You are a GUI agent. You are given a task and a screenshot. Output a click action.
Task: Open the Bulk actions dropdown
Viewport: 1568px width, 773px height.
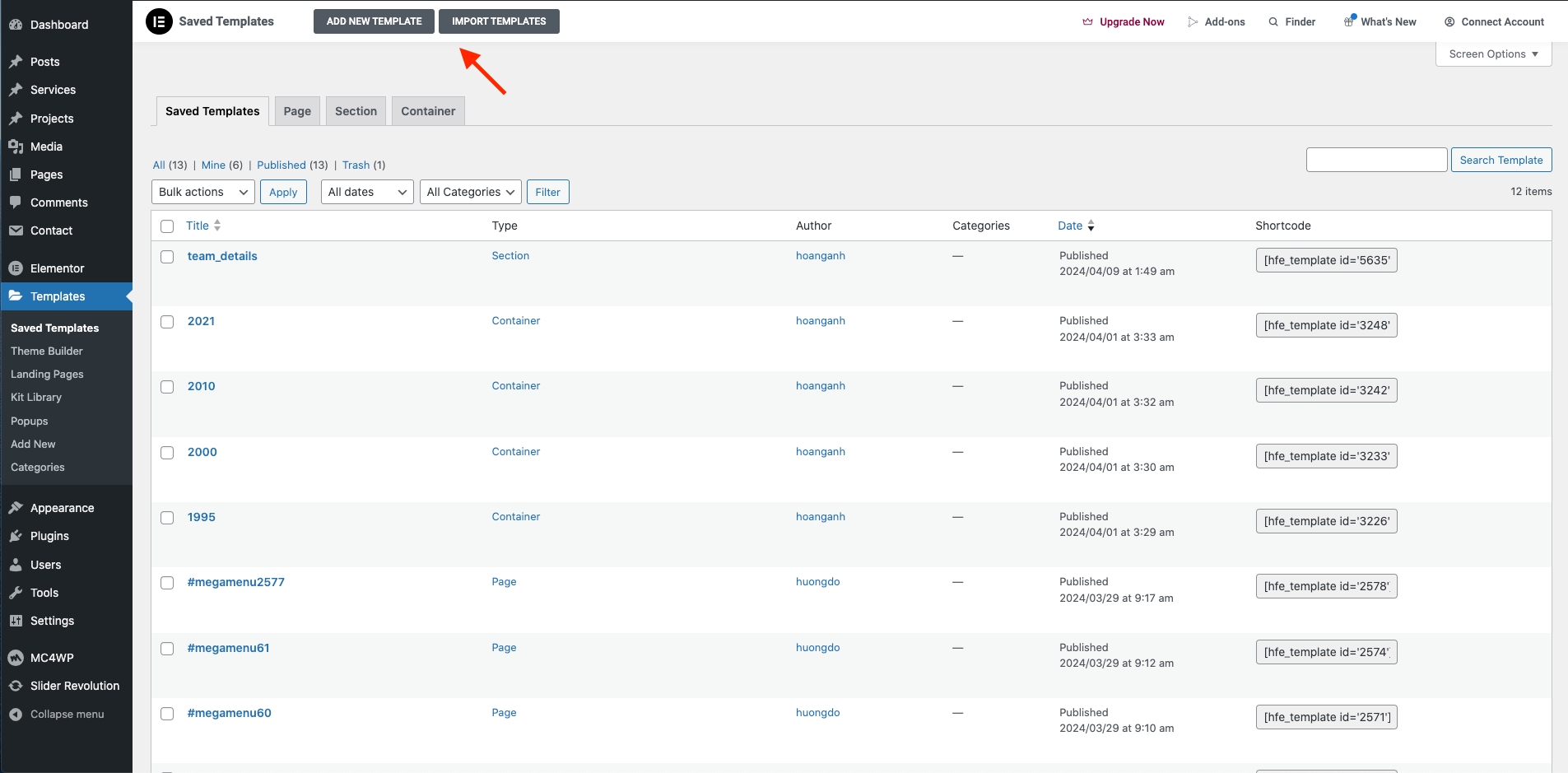[x=202, y=192]
